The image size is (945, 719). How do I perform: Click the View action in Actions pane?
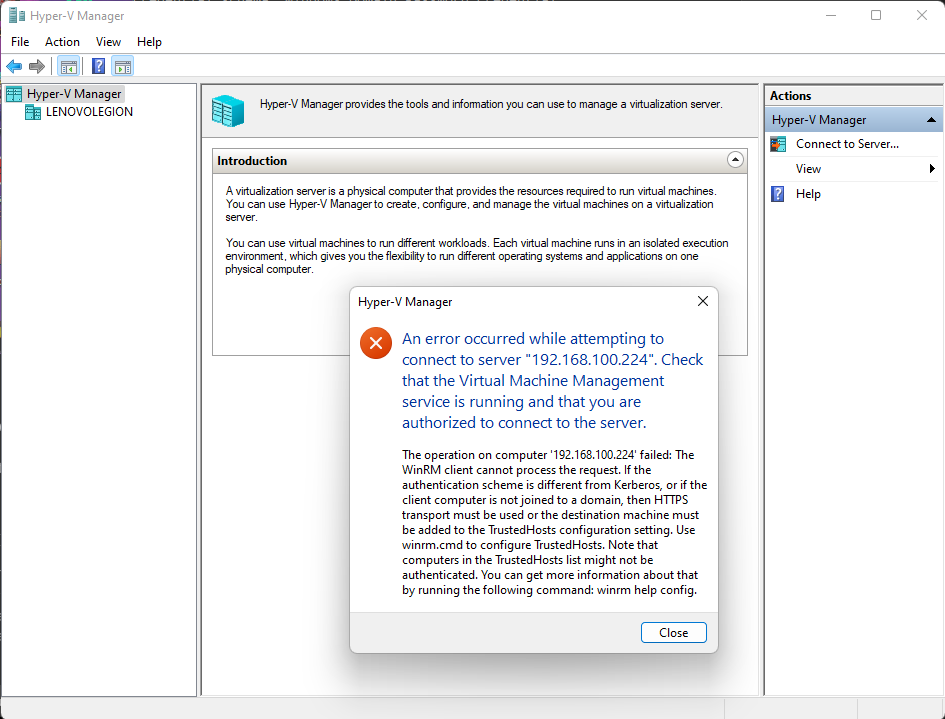pyautogui.click(x=808, y=169)
